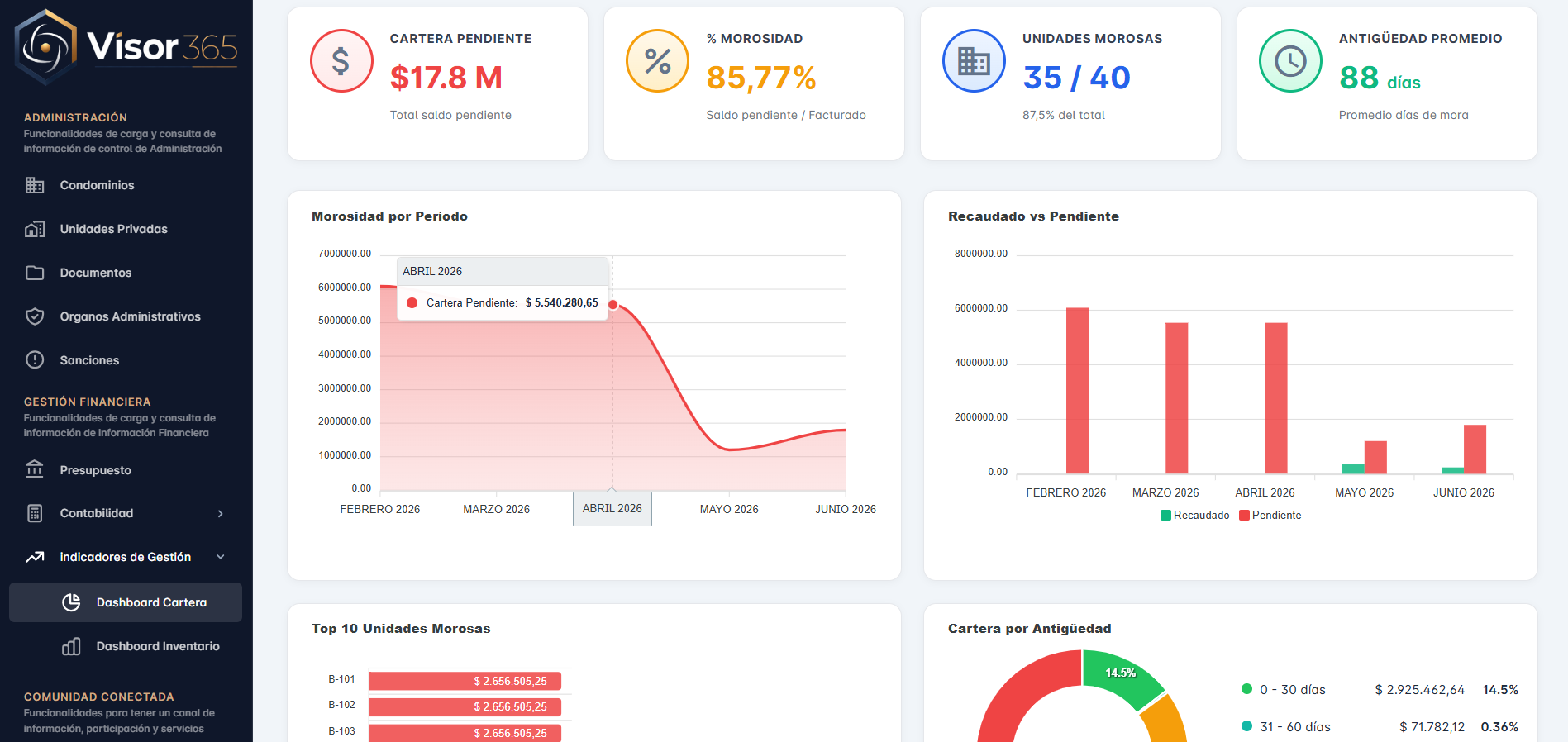Open Condominios menu item
The image size is (1568, 742).
coord(126,185)
